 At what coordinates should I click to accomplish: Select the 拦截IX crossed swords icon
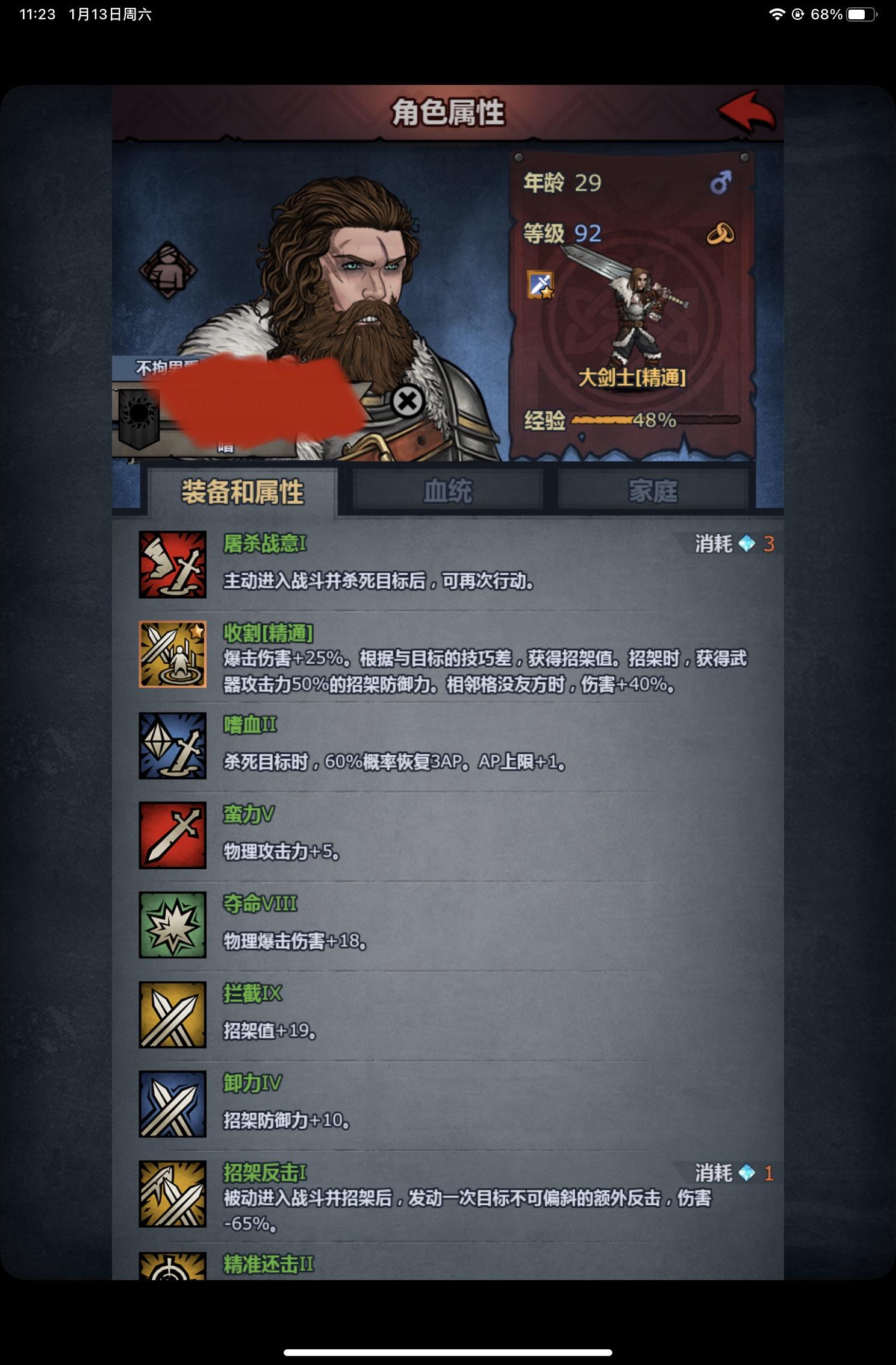coord(173,1014)
